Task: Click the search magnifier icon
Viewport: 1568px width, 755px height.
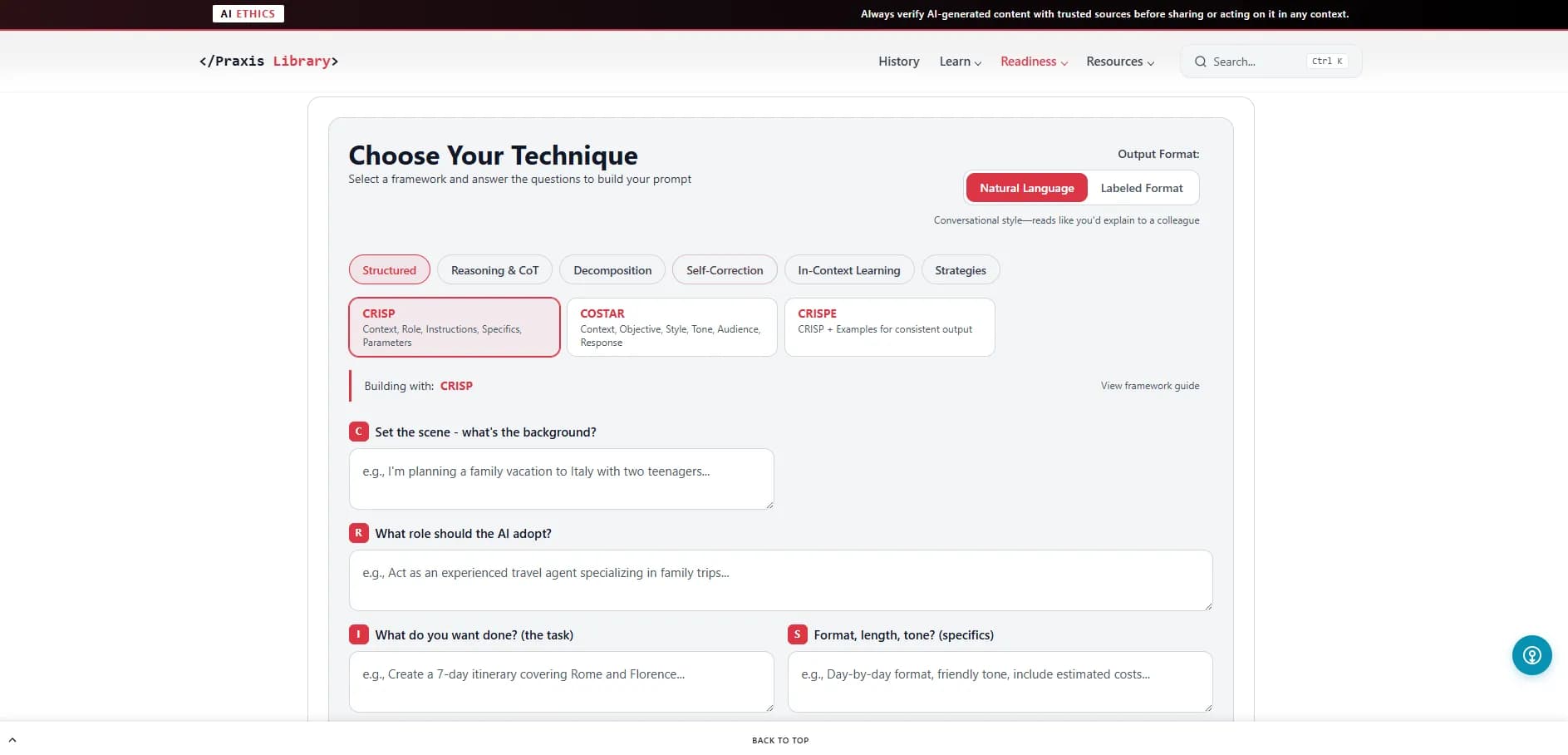Action: pyautogui.click(x=1200, y=62)
